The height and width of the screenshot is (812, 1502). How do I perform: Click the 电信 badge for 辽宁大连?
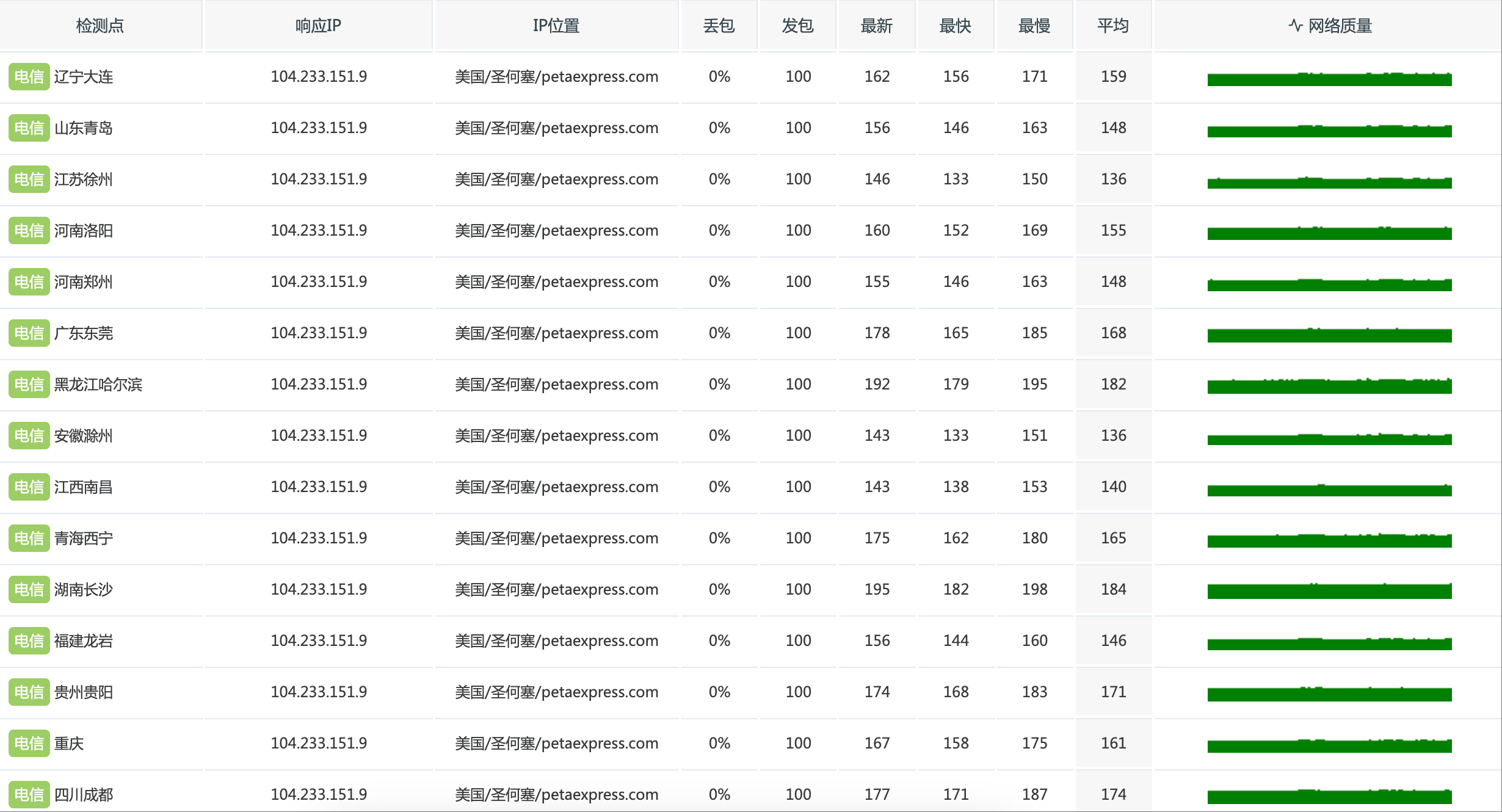(x=29, y=77)
